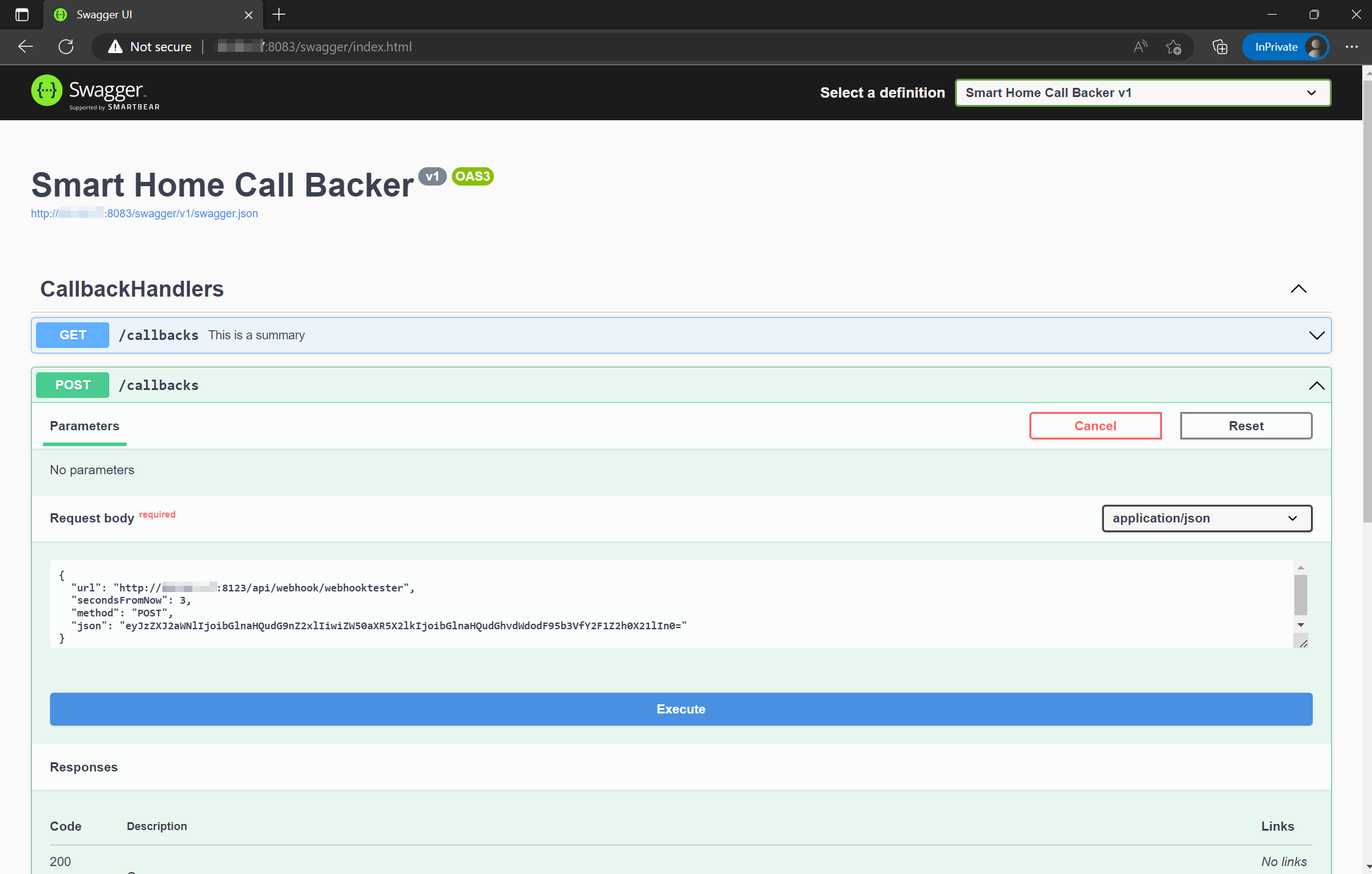Image resolution: width=1372 pixels, height=874 pixels.
Task: Click the 'No links' text
Action: click(x=1283, y=862)
